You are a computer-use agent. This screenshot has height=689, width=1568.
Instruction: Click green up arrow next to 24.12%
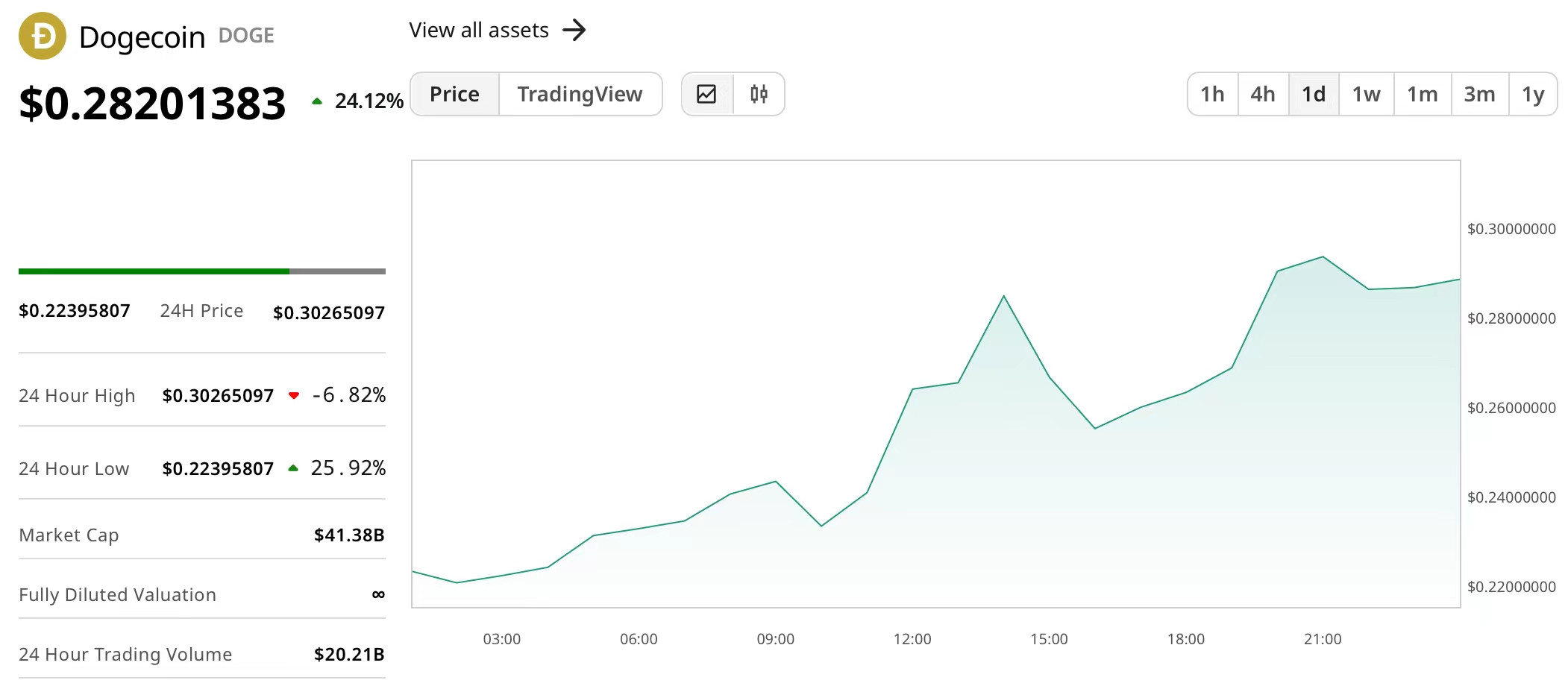(x=317, y=101)
